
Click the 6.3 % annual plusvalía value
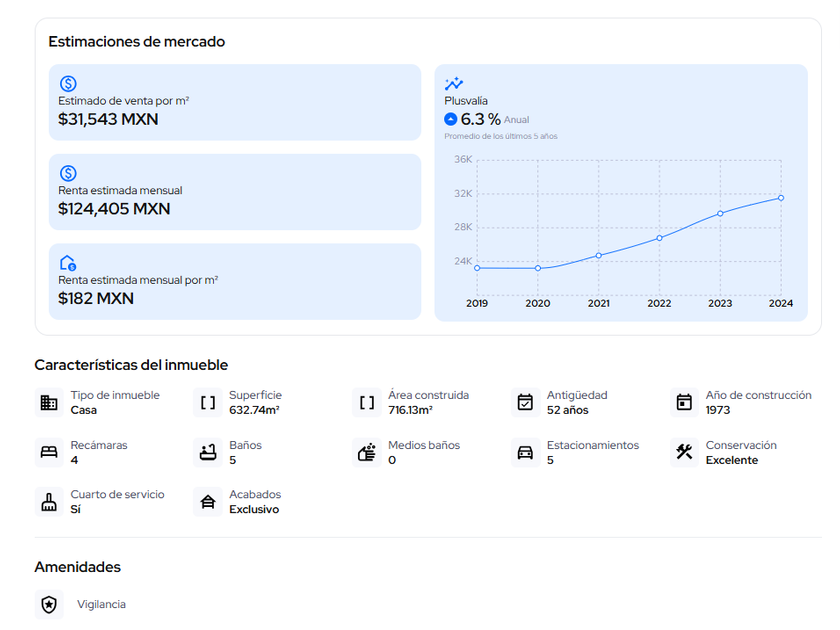pyautogui.click(x=481, y=119)
